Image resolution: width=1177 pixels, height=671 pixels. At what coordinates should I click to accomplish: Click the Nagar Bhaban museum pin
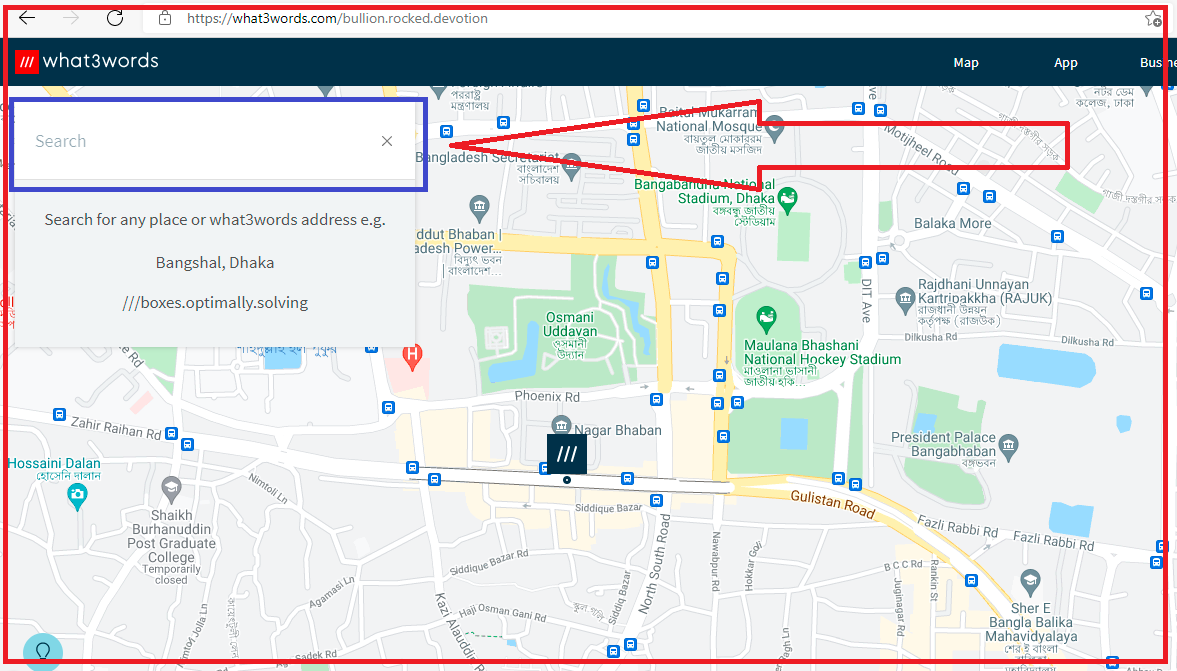pyautogui.click(x=561, y=426)
